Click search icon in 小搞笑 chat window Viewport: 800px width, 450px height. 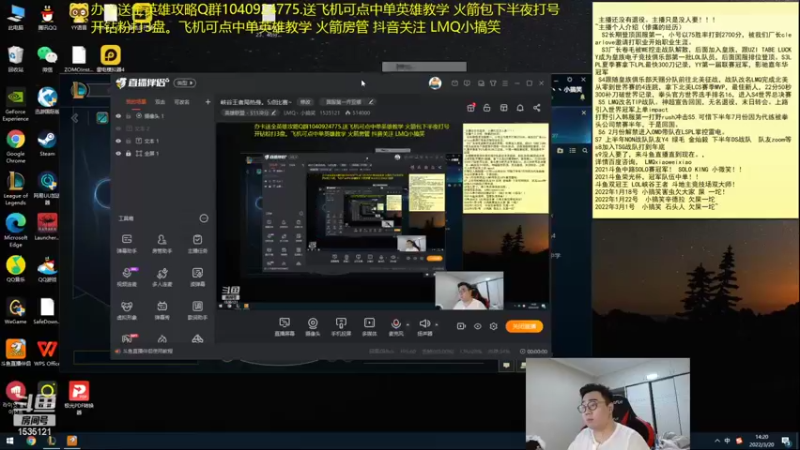pyautogui.click(x=585, y=151)
